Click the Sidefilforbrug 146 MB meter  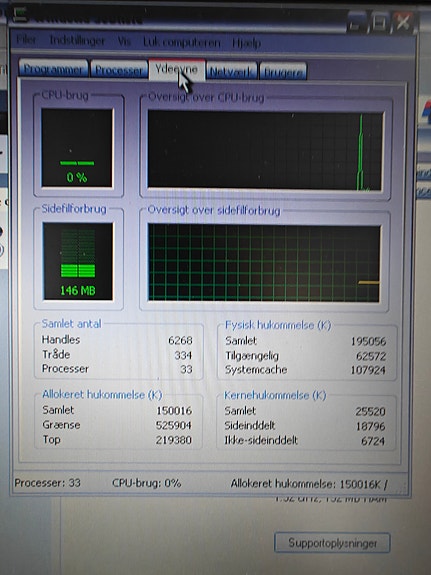tap(78, 261)
